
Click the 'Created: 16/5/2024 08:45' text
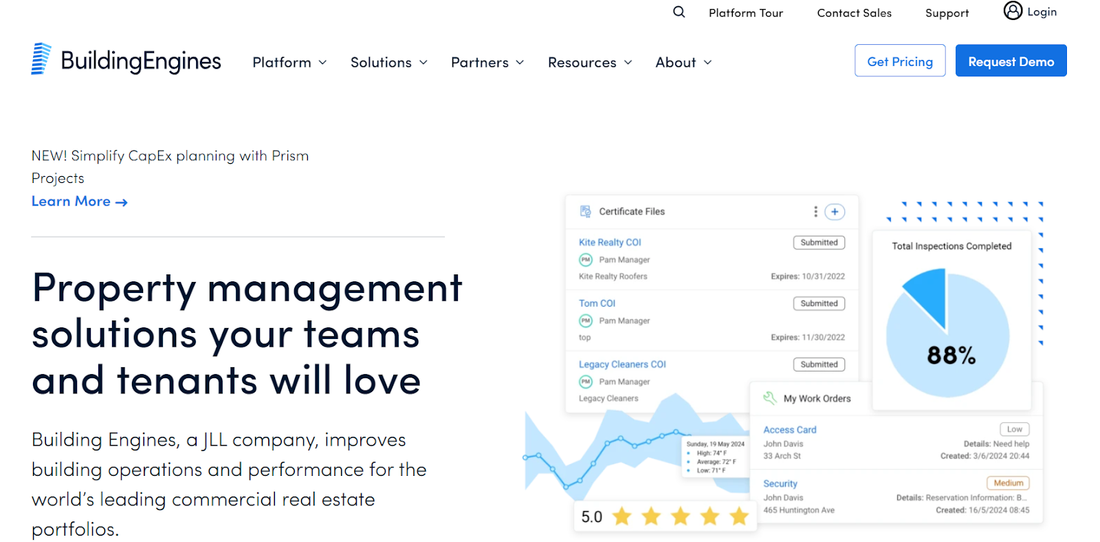983,510
